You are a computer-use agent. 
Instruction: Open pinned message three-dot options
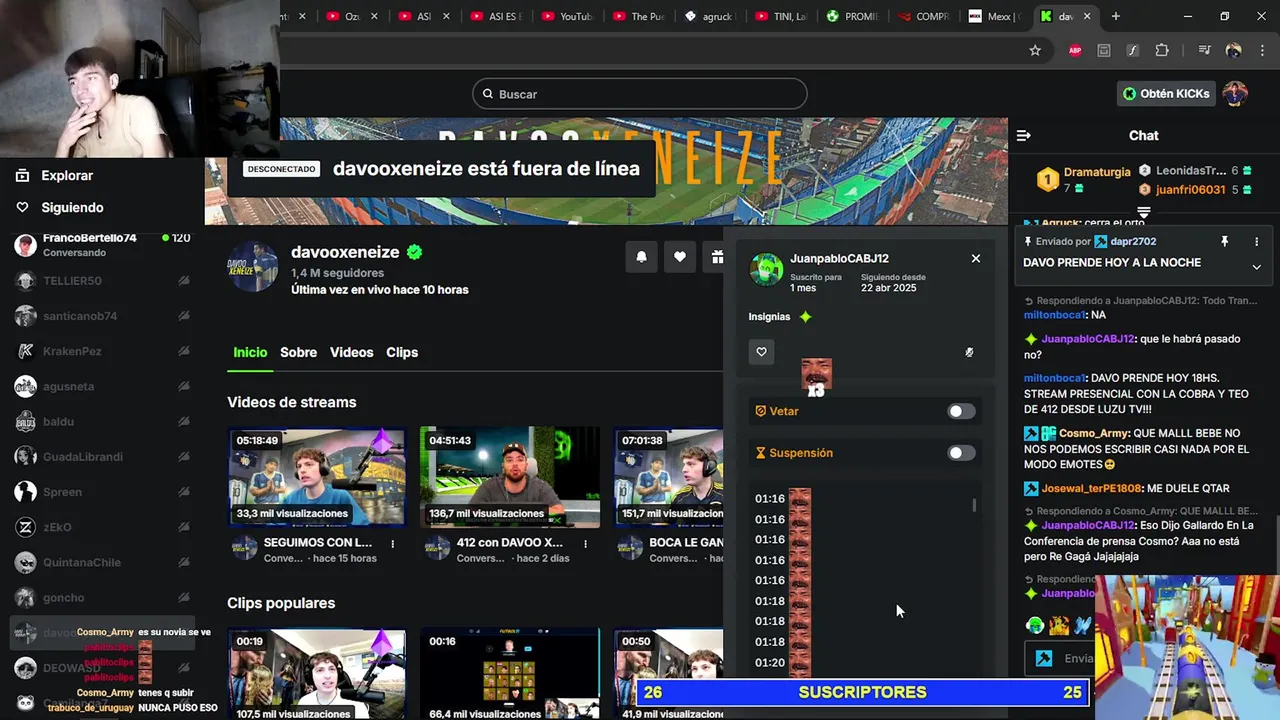[x=1257, y=242]
